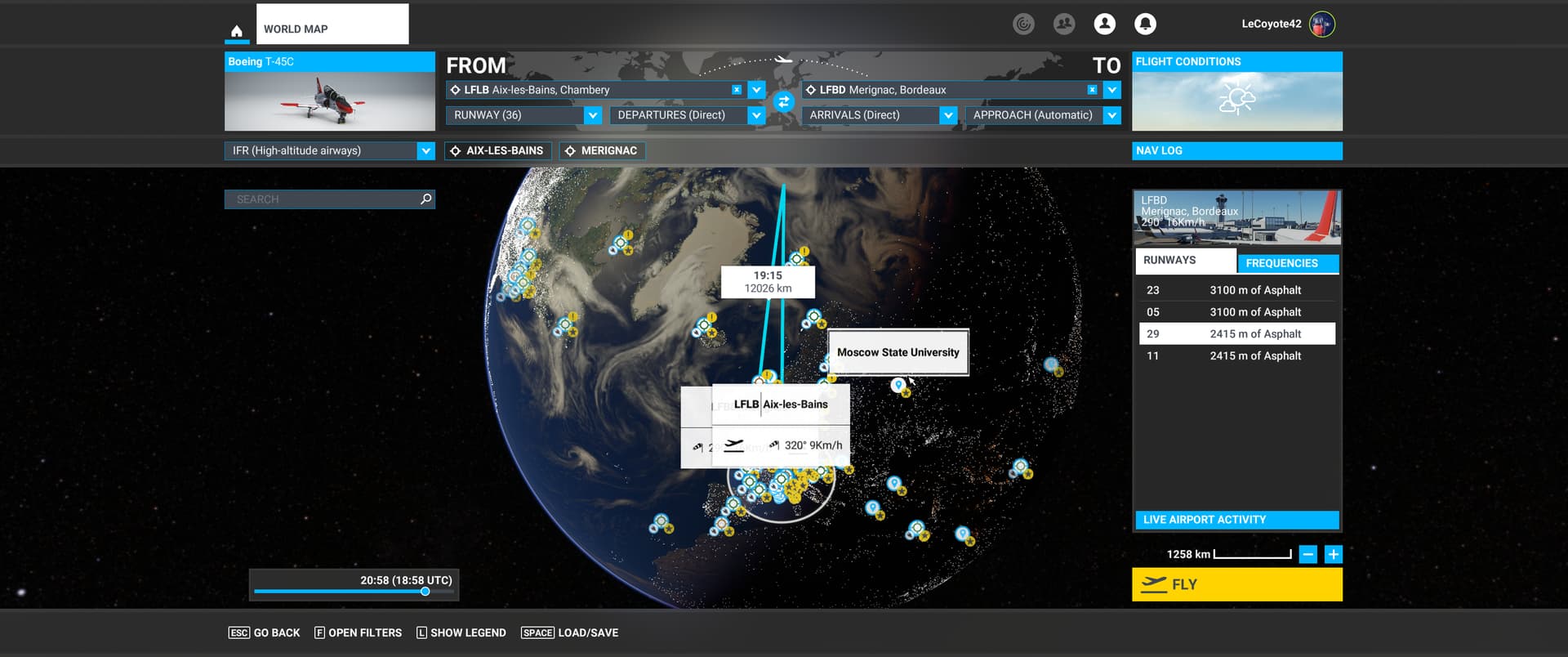
Task: Click the search magnifier icon
Action: (x=425, y=199)
